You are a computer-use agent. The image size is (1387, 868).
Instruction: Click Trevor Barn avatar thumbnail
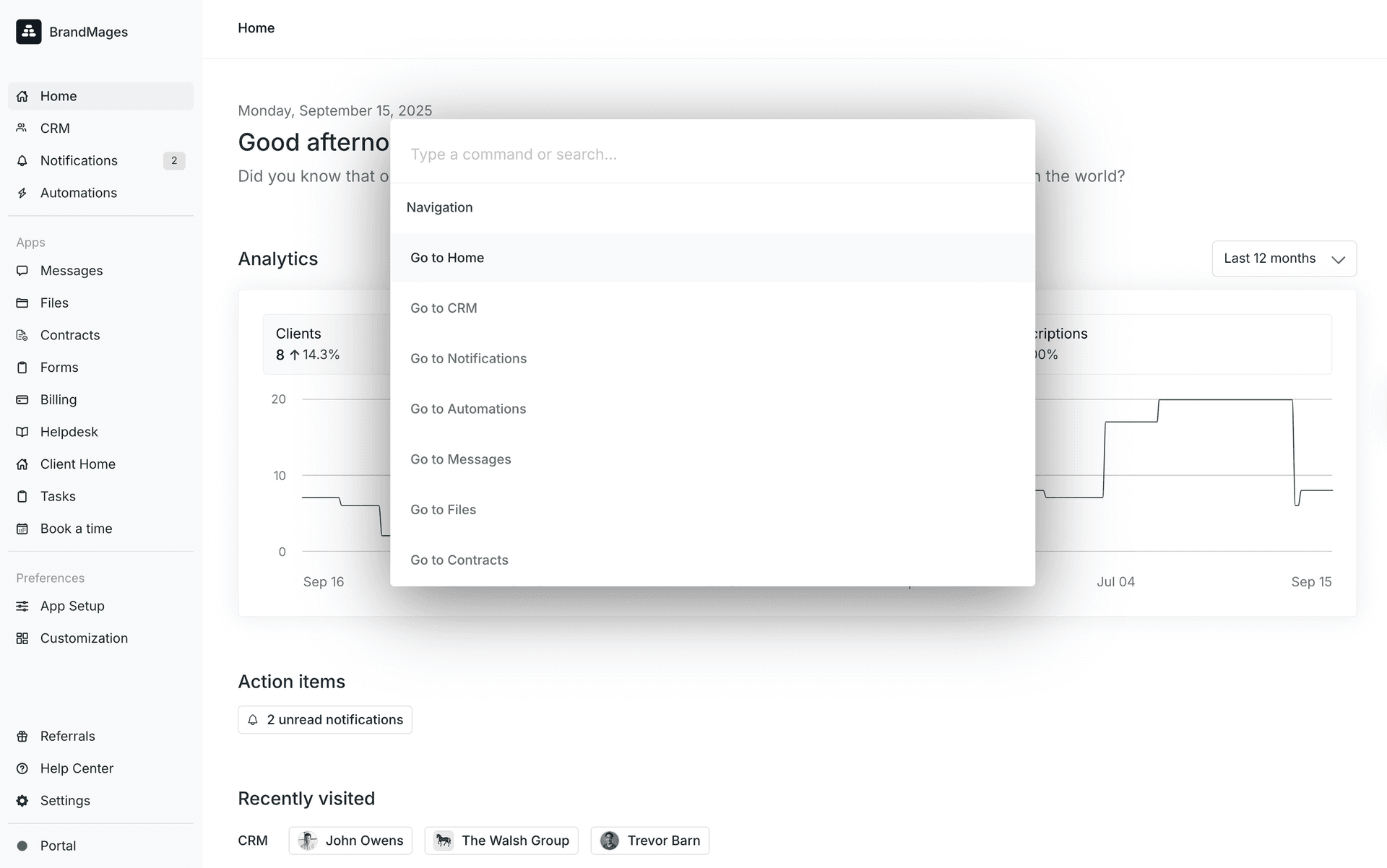pyautogui.click(x=610, y=841)
